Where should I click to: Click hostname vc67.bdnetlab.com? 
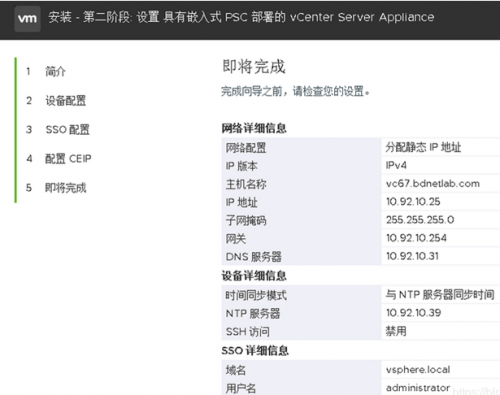pos(433,183)
